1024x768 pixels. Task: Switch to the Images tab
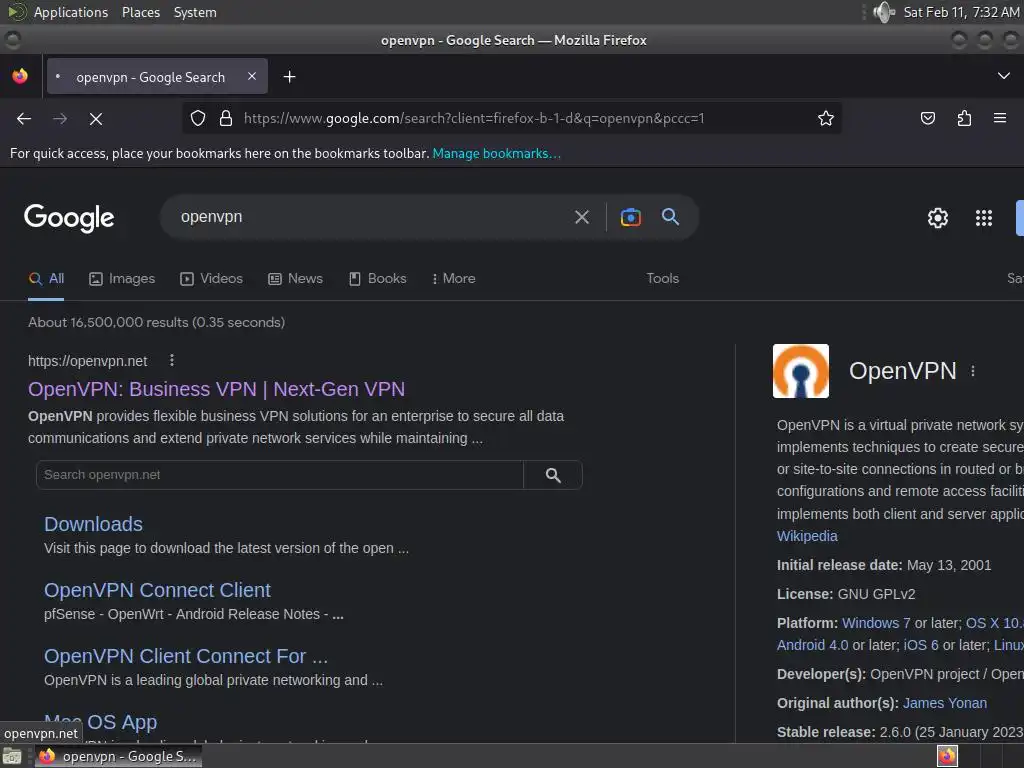tap(122, 279)
